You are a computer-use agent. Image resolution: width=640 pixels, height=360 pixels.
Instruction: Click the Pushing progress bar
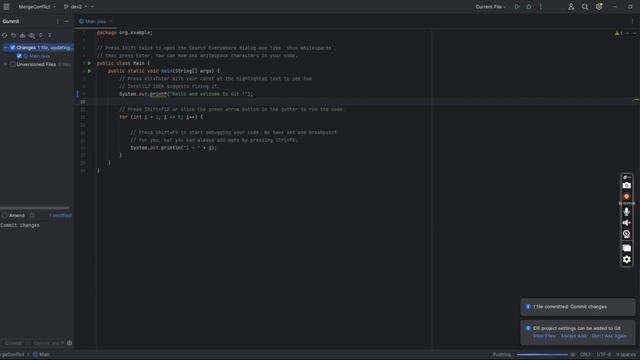pyautogui.click(x=542, y=354)
